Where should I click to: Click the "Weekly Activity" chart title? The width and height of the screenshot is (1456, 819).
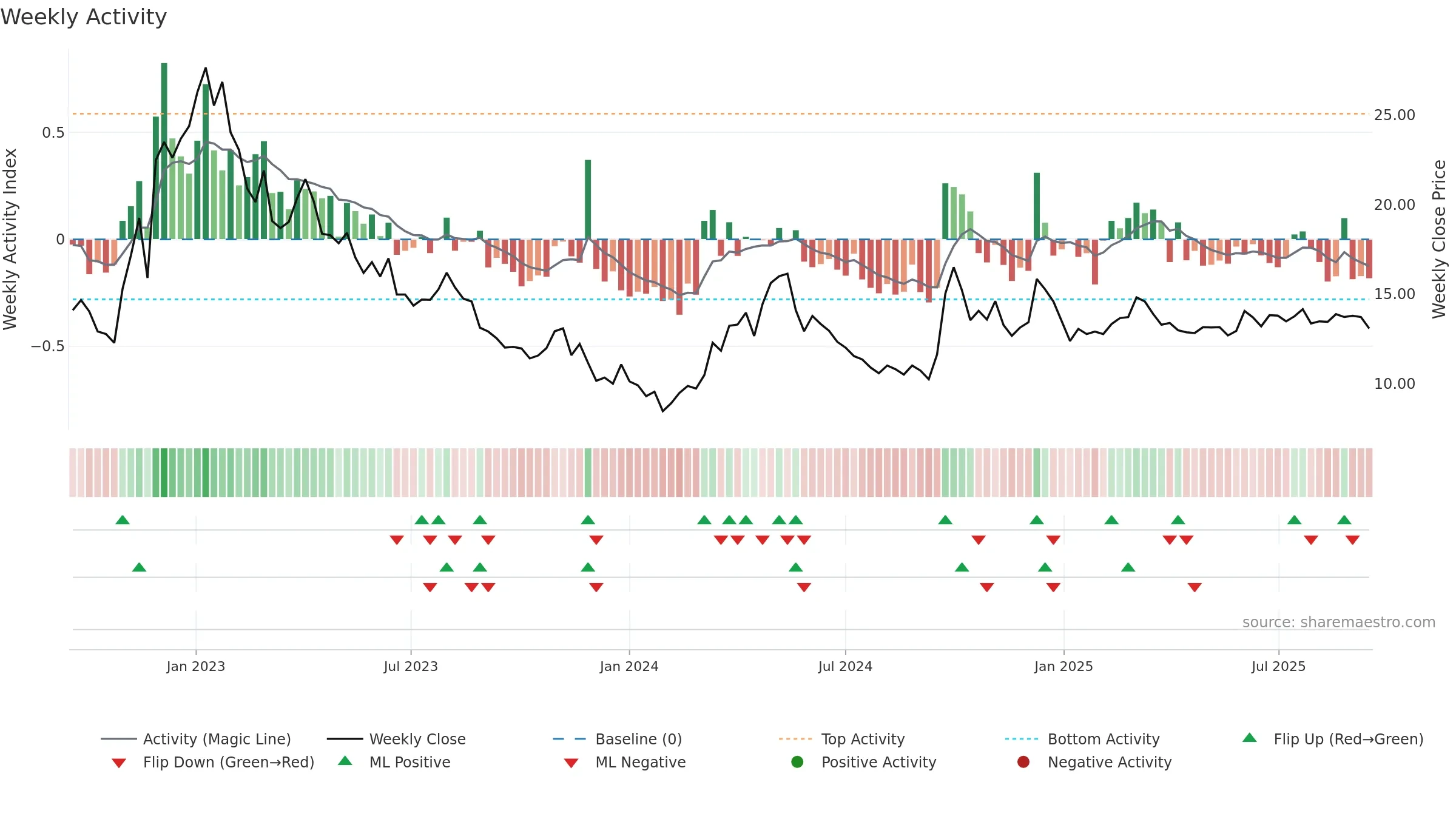tap(84, 17)
